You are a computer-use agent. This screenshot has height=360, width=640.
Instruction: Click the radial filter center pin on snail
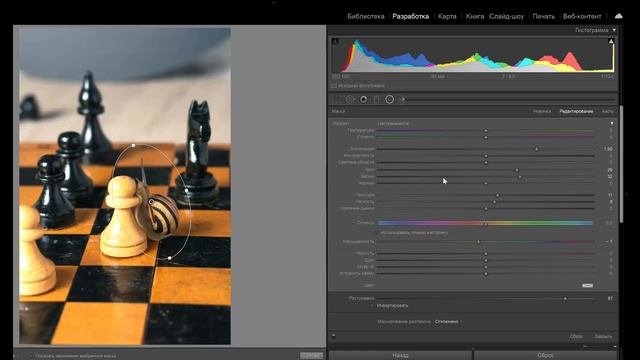pos(151,202)
